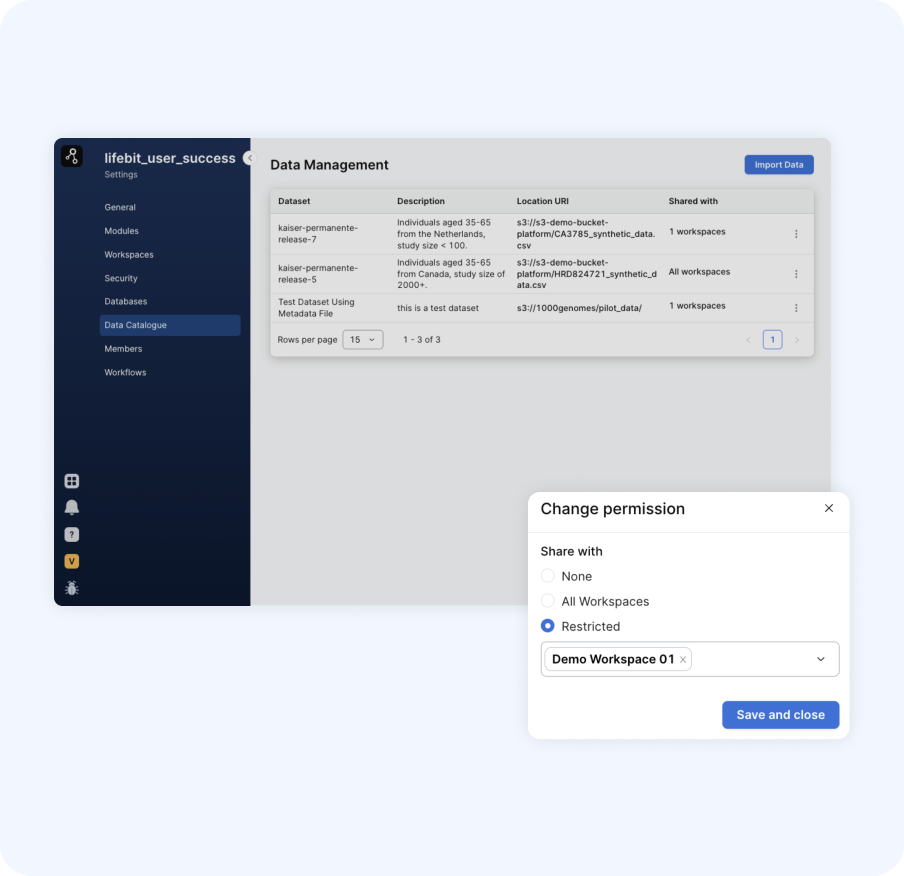Expand the workspace selection dropdown arrow

821,659
